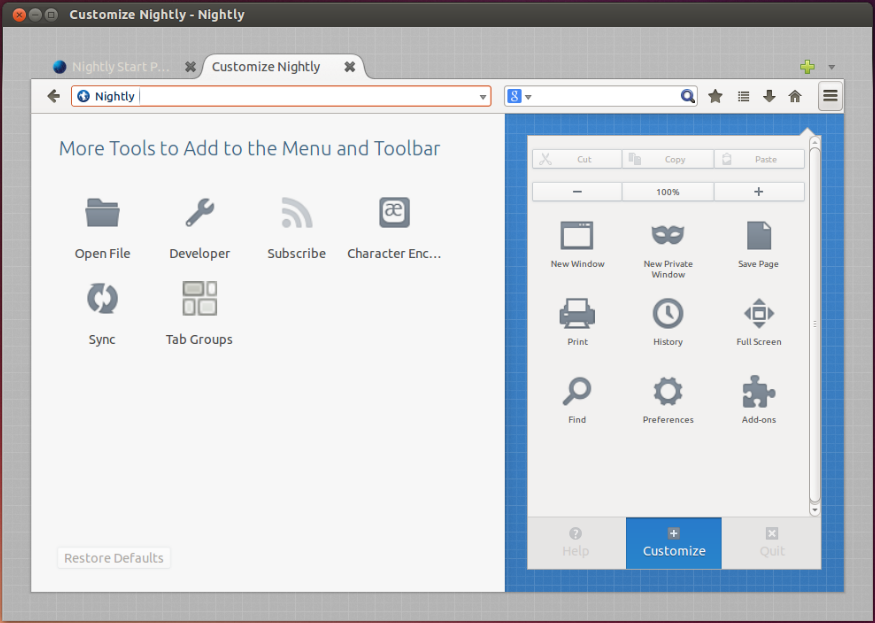
Task: Click the Open File folder icon
Action: (102, 213)
